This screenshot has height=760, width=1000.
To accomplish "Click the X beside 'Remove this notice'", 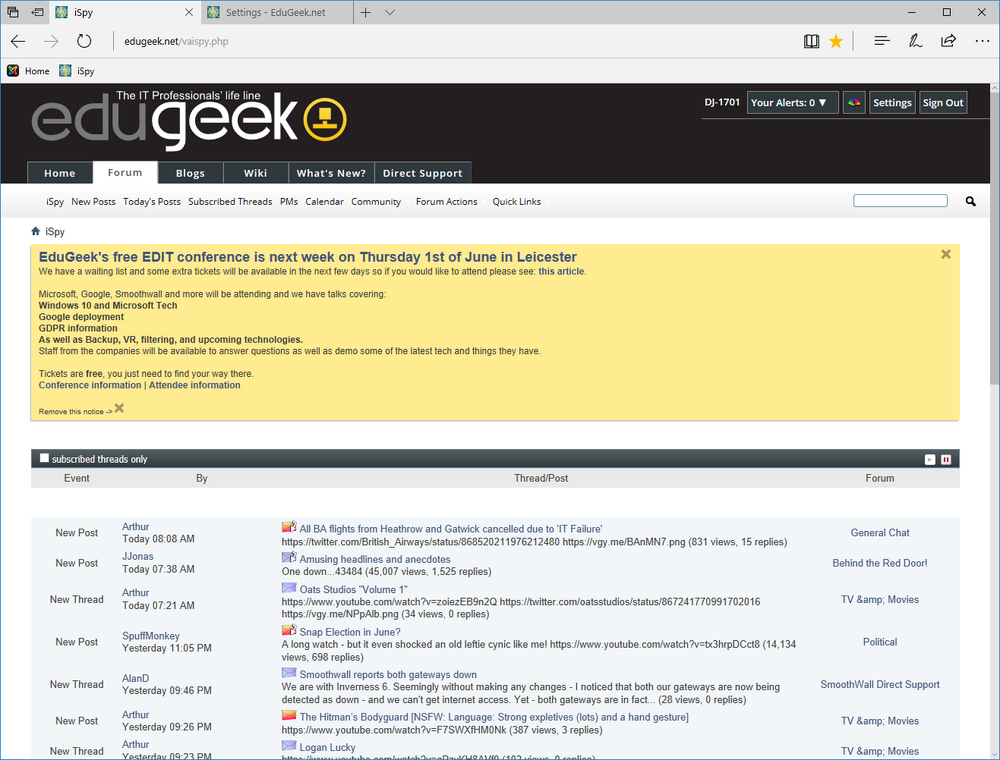I will coord(119,408).
